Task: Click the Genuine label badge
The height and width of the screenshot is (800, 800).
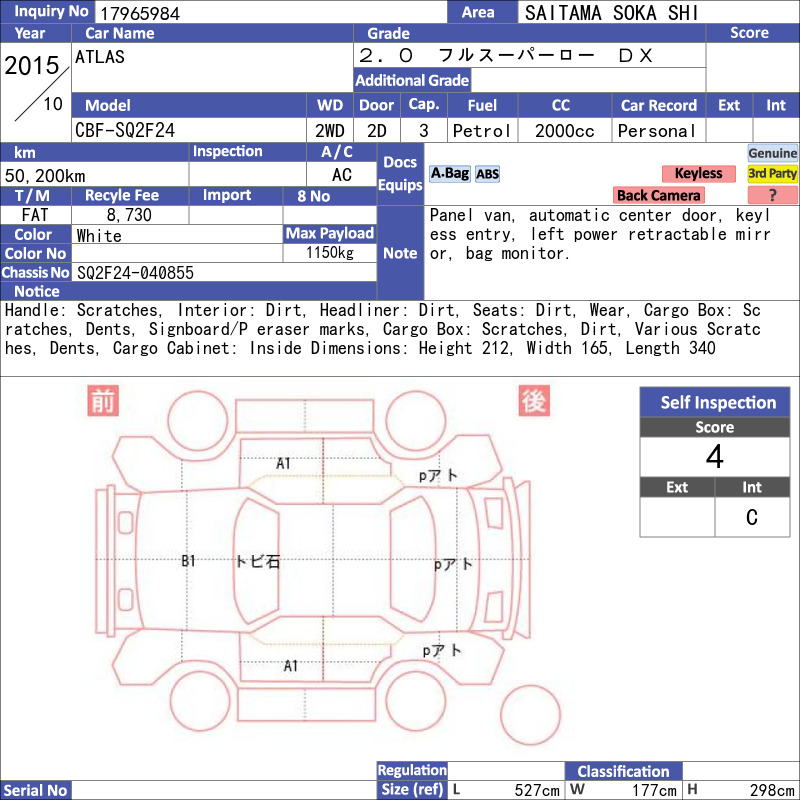Action: point(772,153)
